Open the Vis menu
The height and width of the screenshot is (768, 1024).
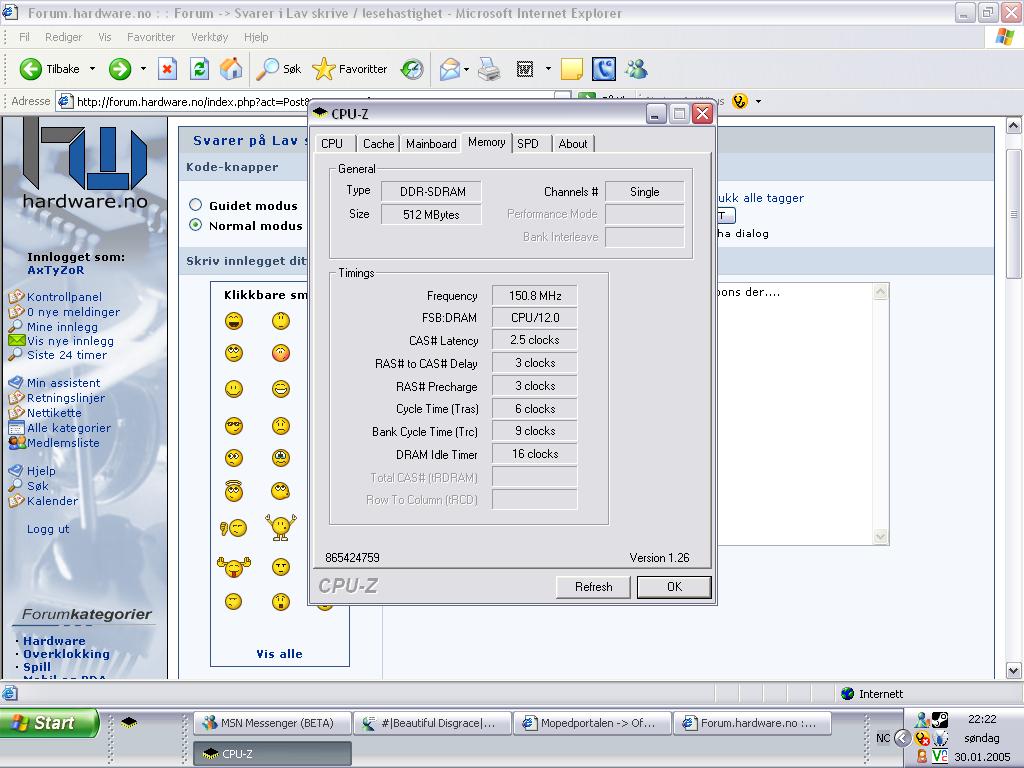point(104,37)
